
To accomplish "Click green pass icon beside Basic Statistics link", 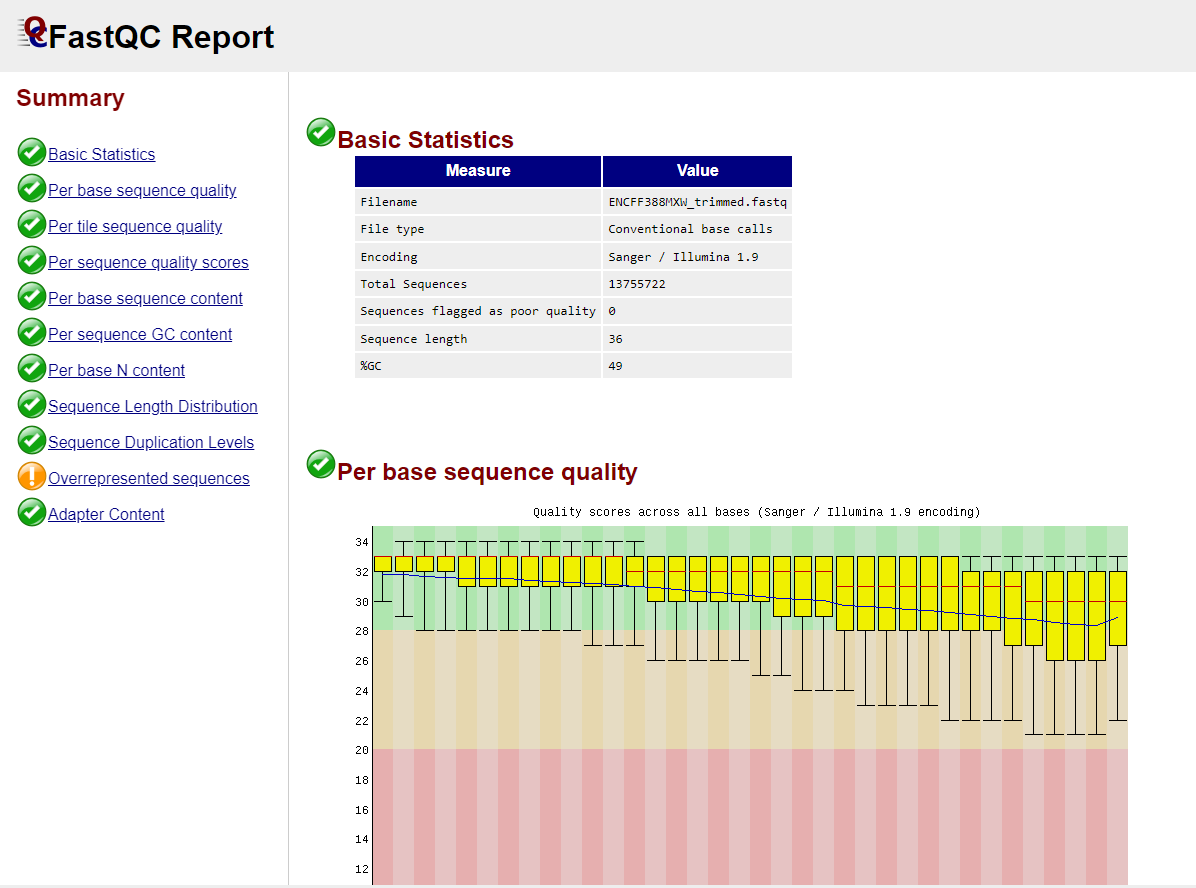I will pyautogui.click(x=31, y=153).
